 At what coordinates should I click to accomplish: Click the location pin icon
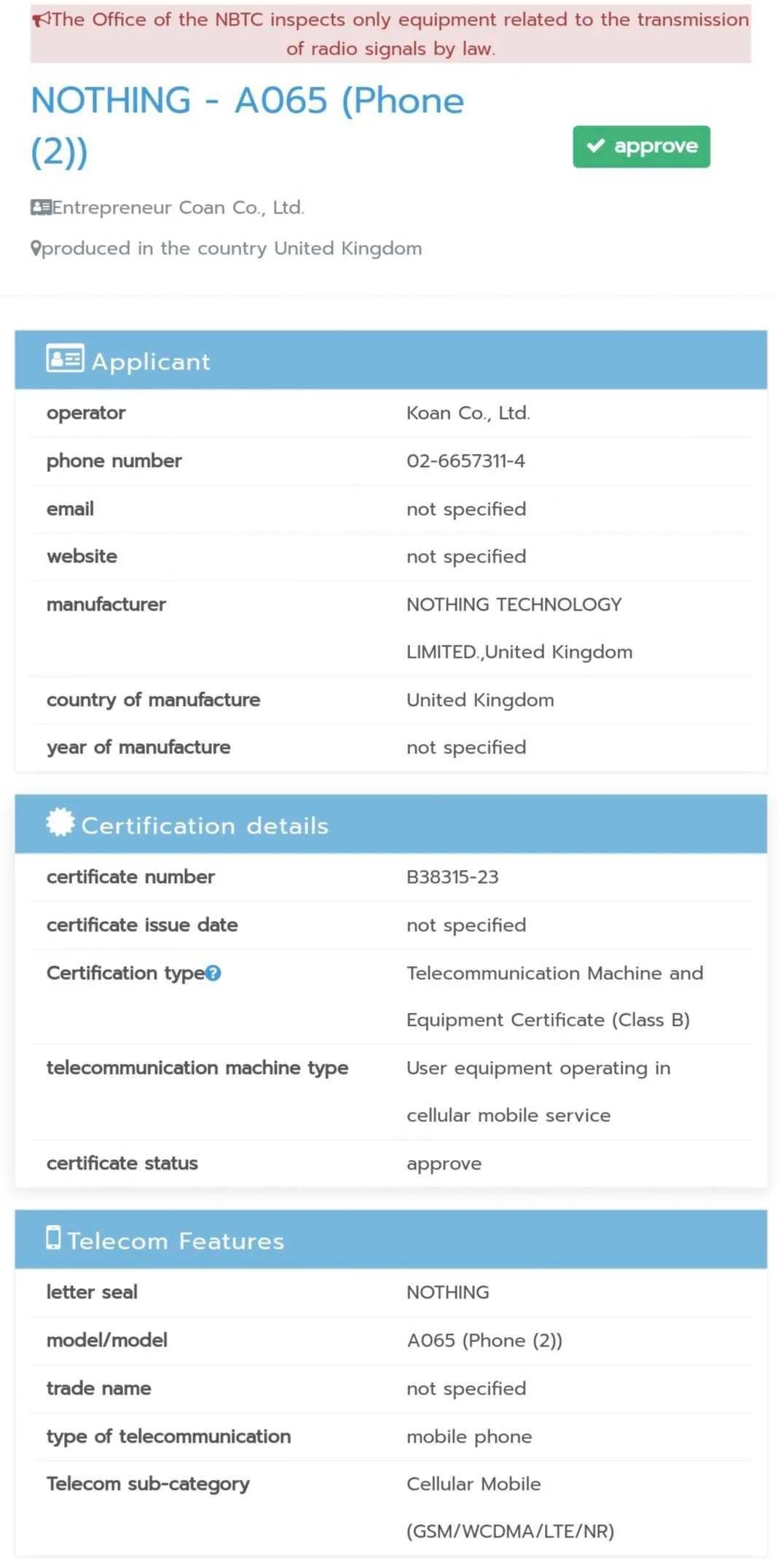click(x=35, y=248)
